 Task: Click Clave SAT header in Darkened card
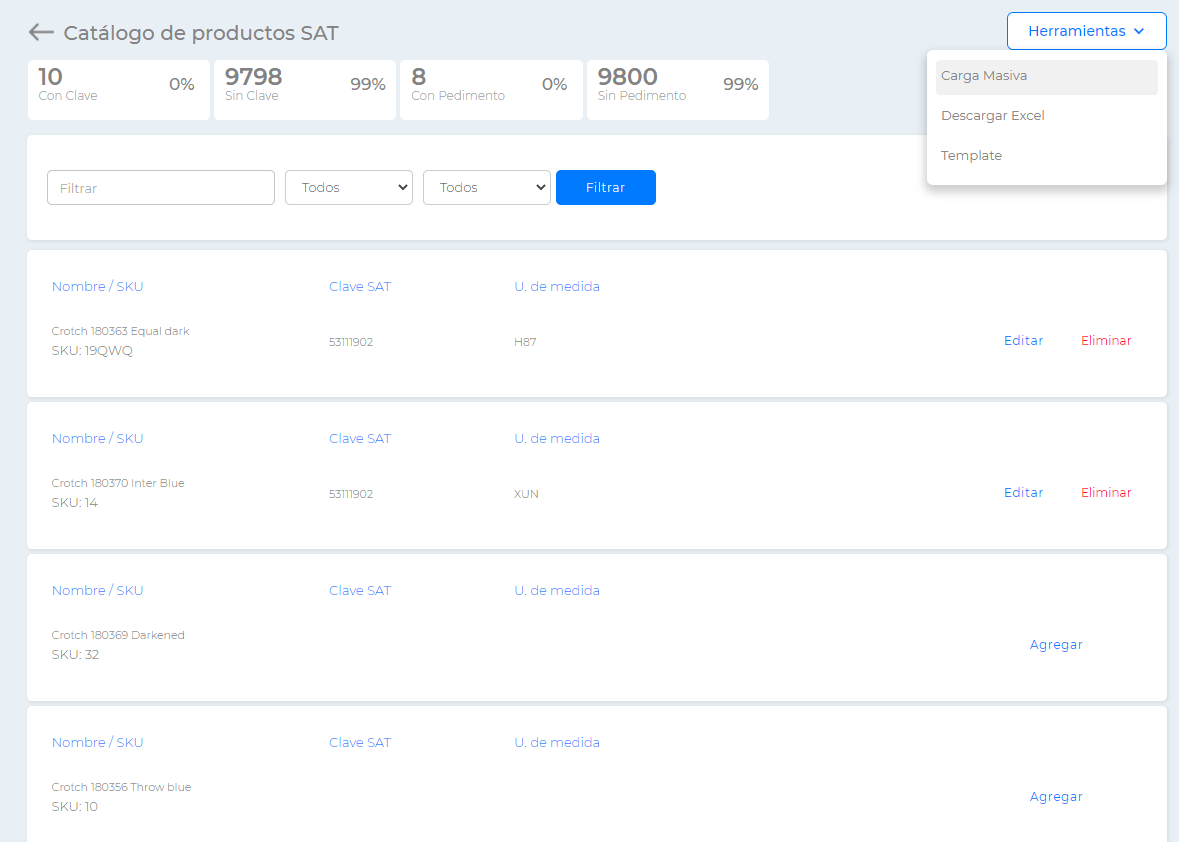pyautogui.click(x=360, y=591)
